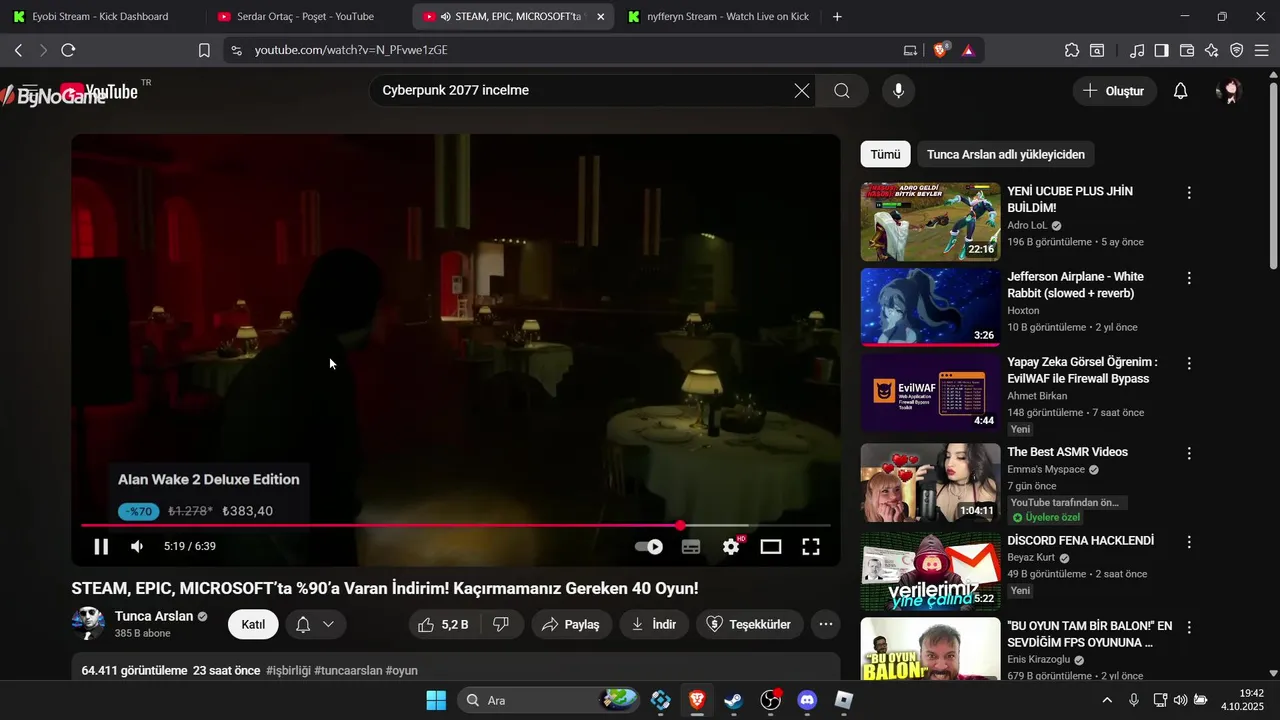Open the YouTube guide hamburger menu
1280x720 pixels.
pos(29,91)
